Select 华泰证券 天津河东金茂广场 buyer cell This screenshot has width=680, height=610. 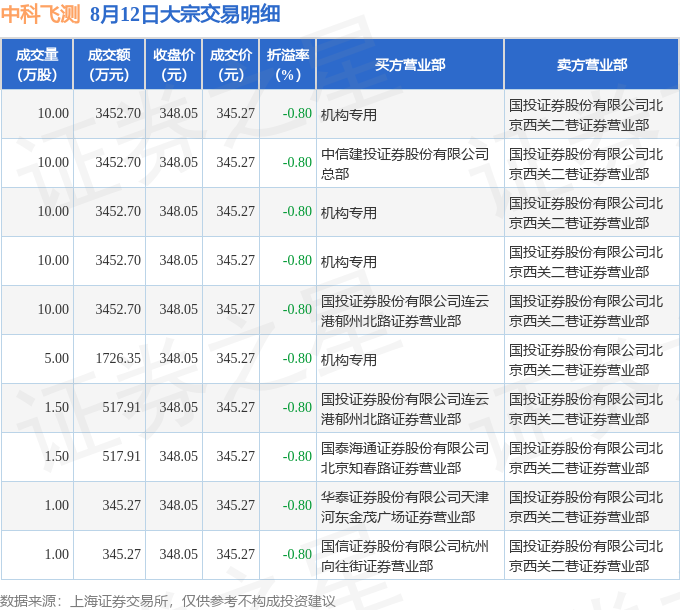coord(410,506)
